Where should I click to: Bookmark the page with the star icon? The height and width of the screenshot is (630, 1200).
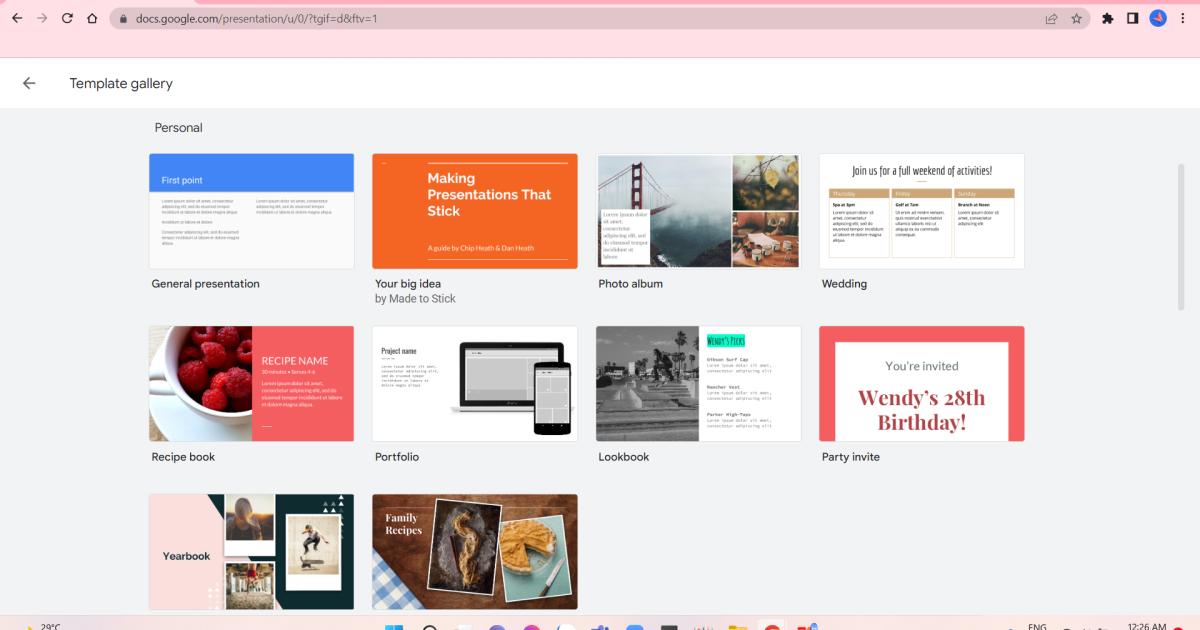pyautogui.click(x=1077, y=17)
